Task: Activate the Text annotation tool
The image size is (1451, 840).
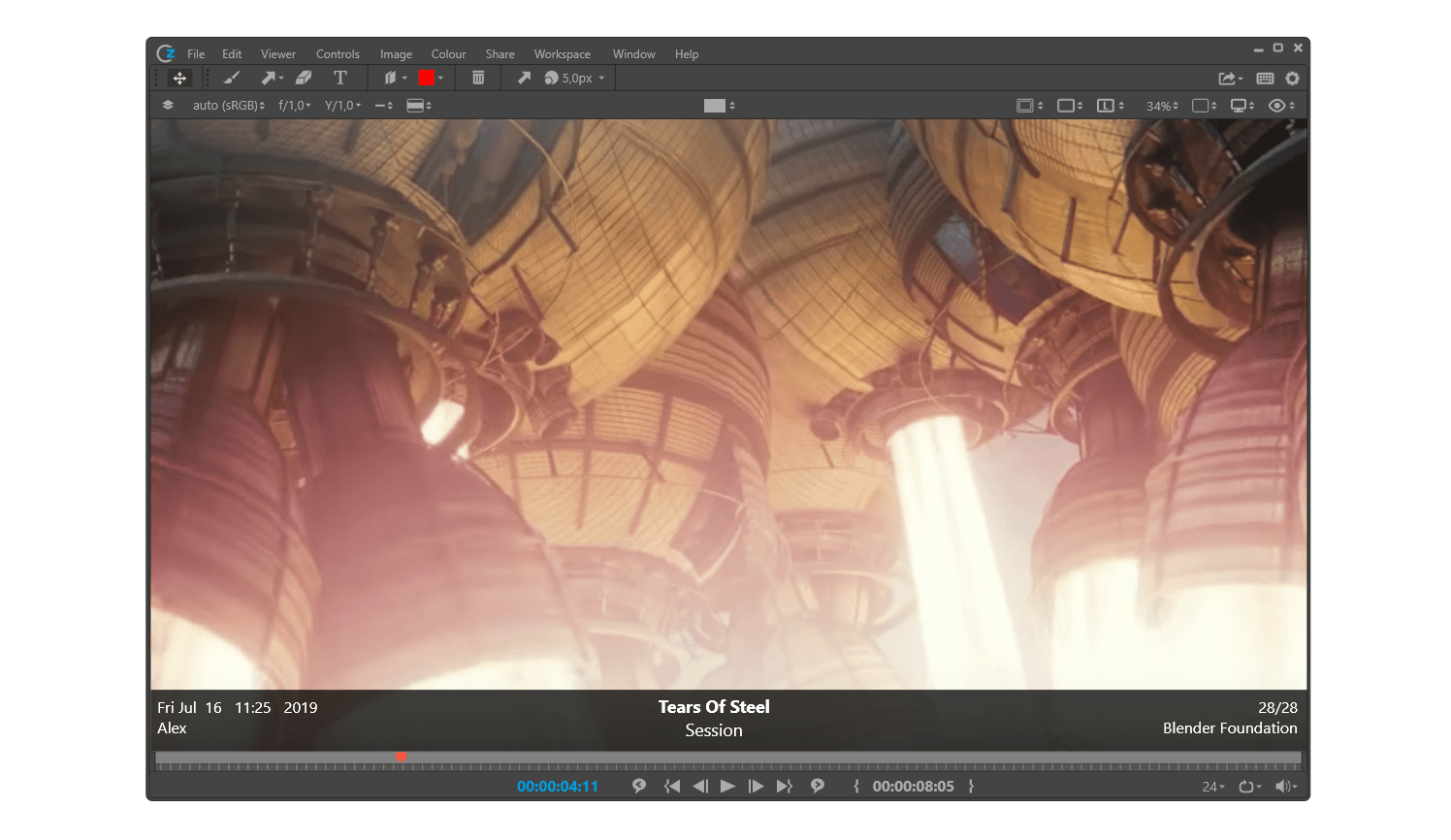Action: 339,78
